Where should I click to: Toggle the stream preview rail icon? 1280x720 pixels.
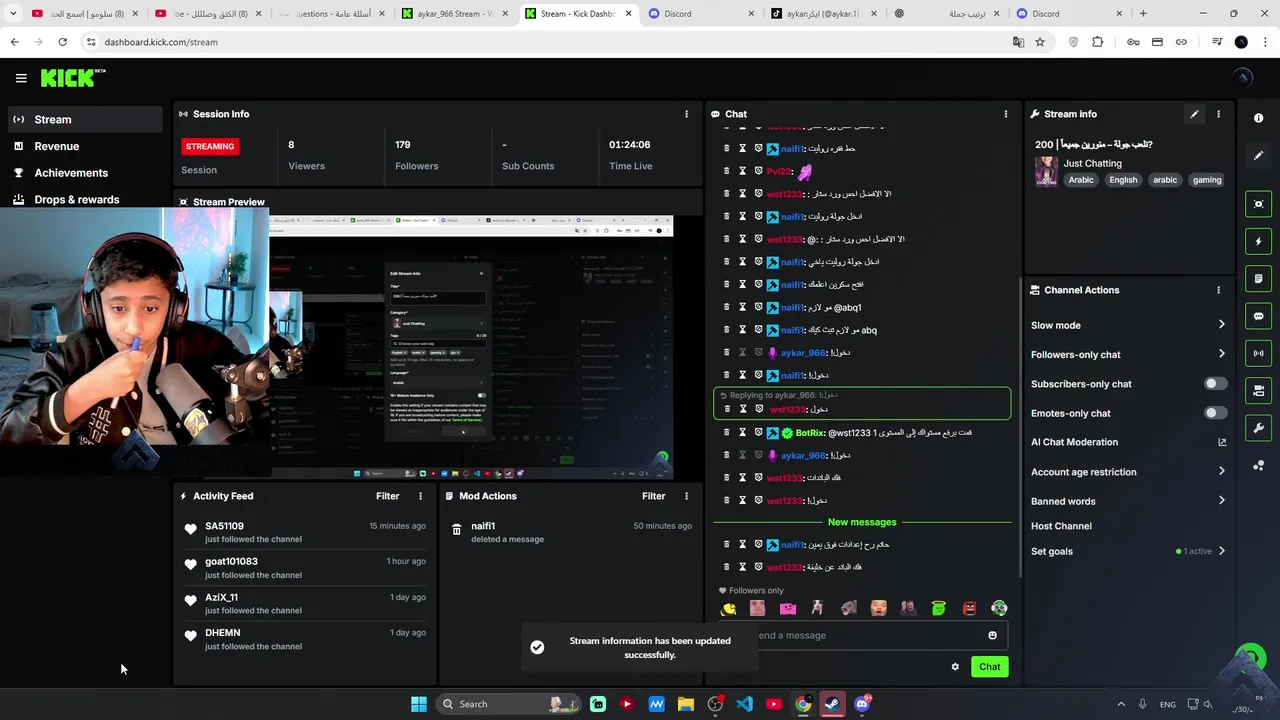(x=1258, y=204)
